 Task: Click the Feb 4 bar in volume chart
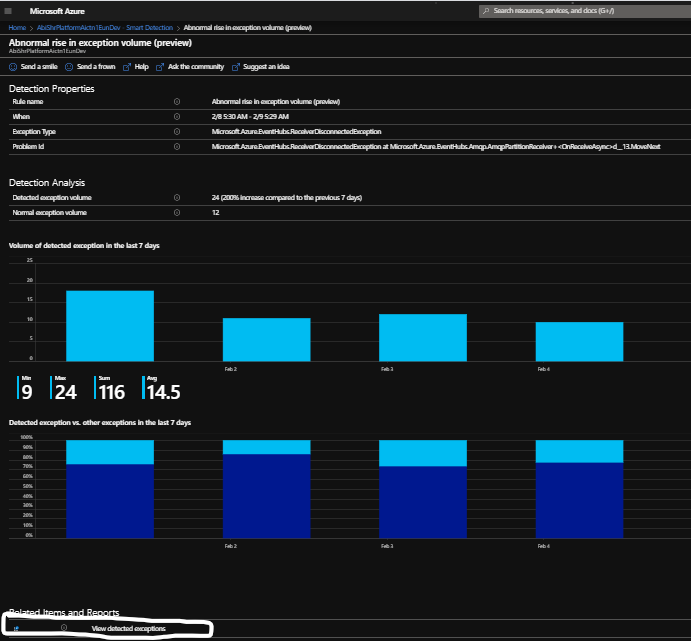point(580,342)
